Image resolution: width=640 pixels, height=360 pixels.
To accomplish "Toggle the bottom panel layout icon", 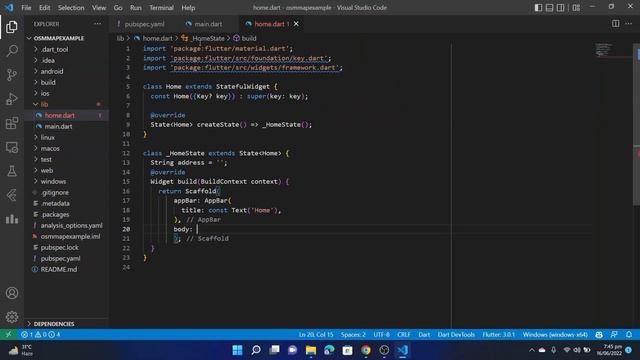I will [549, 7].
